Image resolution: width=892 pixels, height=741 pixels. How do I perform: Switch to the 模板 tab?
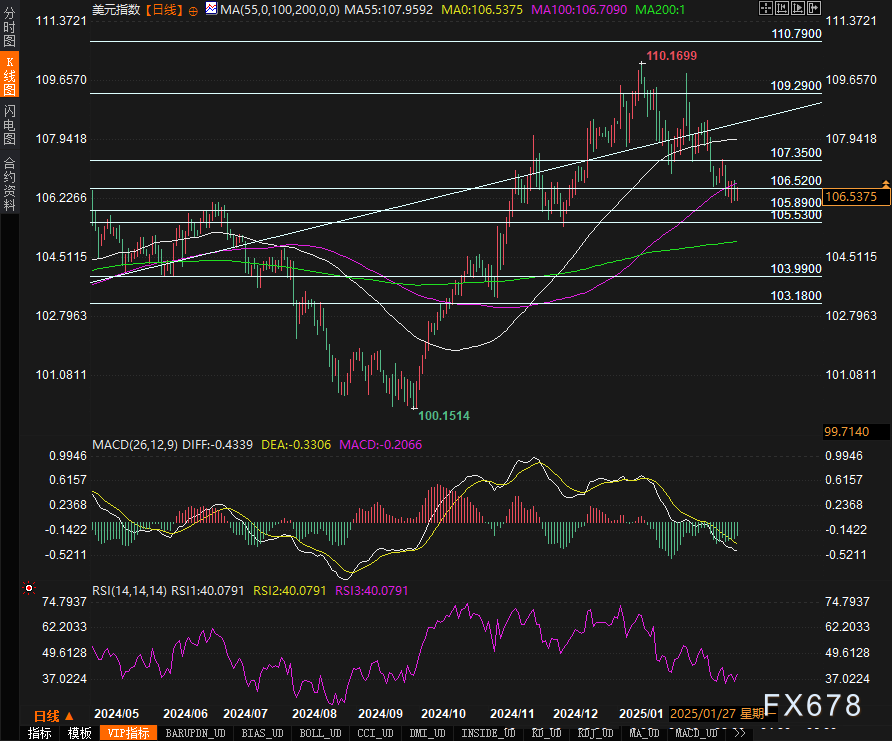tap(79, 733)
